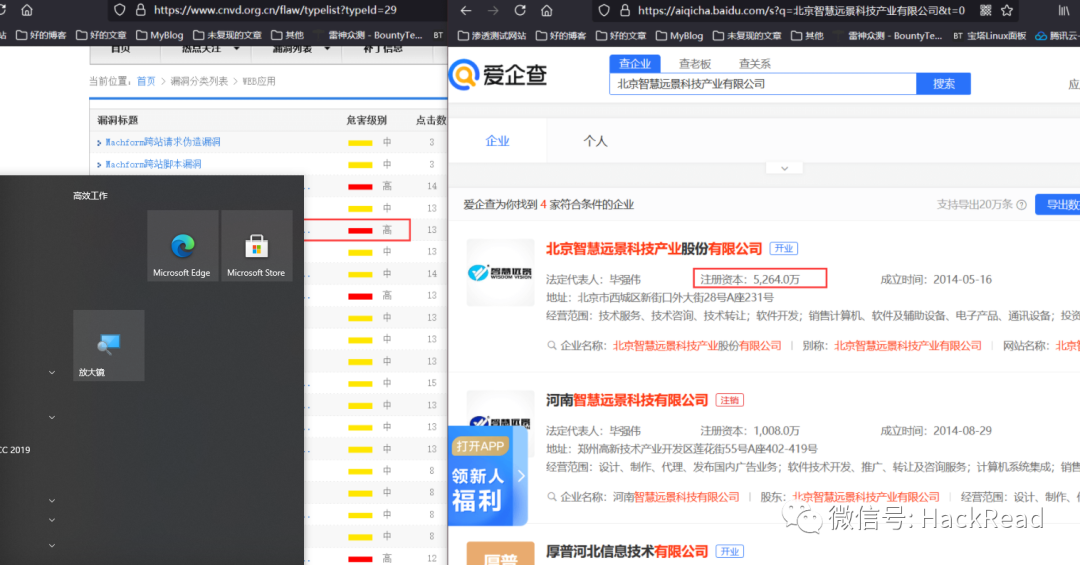Select the 企业 results tab
The height and width of the screenshot is (565, 1080).
(497, 141)
